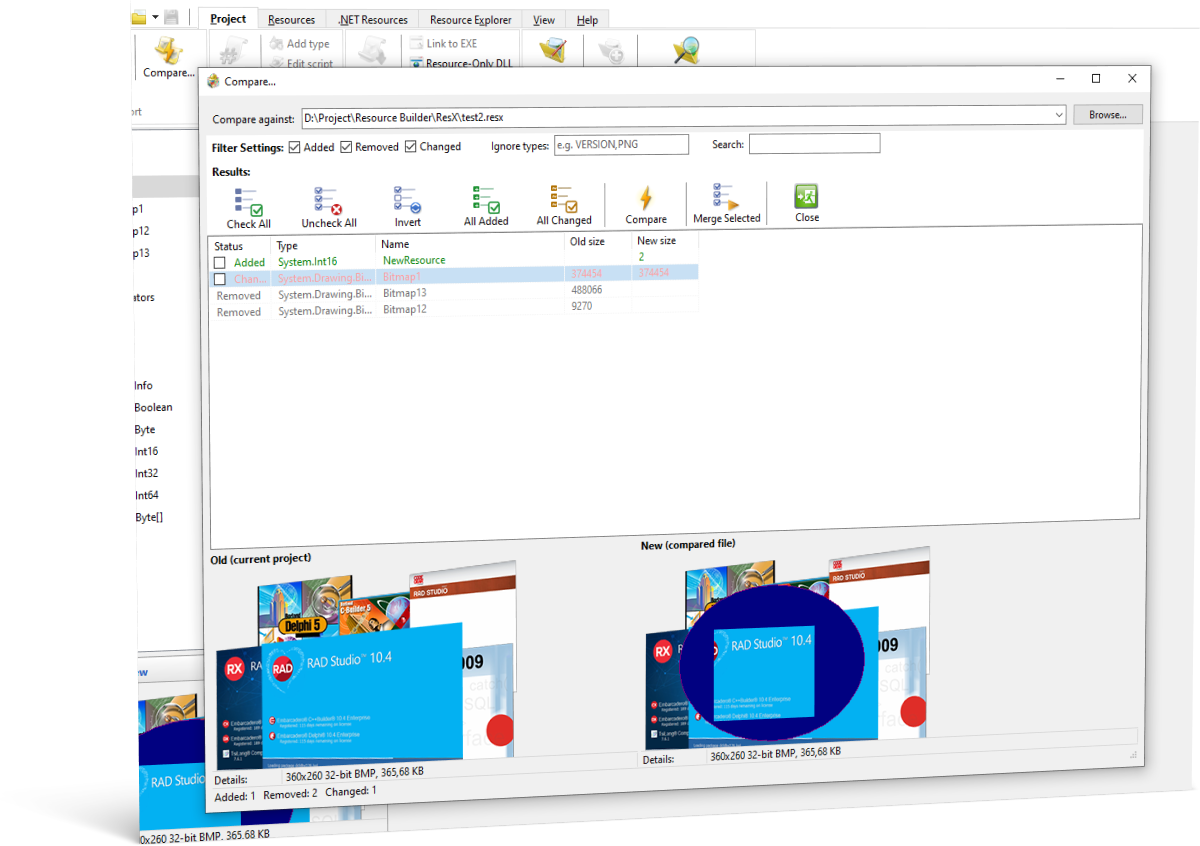Select Int64 in main window tree
Viewport: 1200px width, 846px height.
click(146, 495)
